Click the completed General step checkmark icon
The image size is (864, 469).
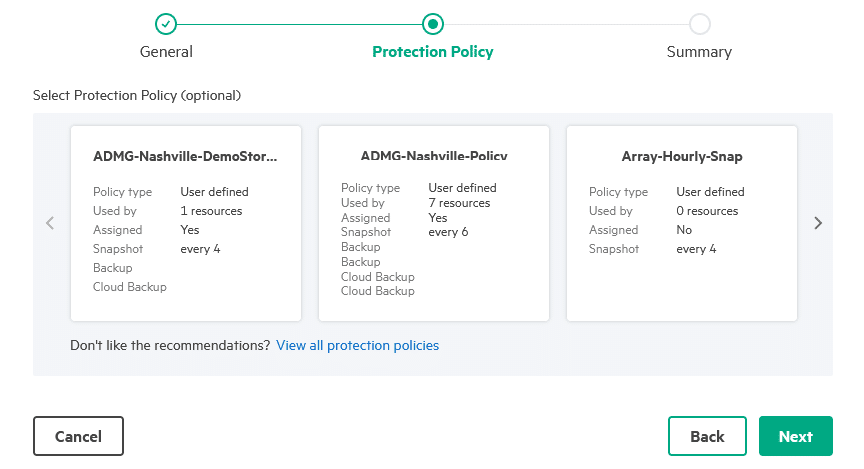click(x=166, y=24)
